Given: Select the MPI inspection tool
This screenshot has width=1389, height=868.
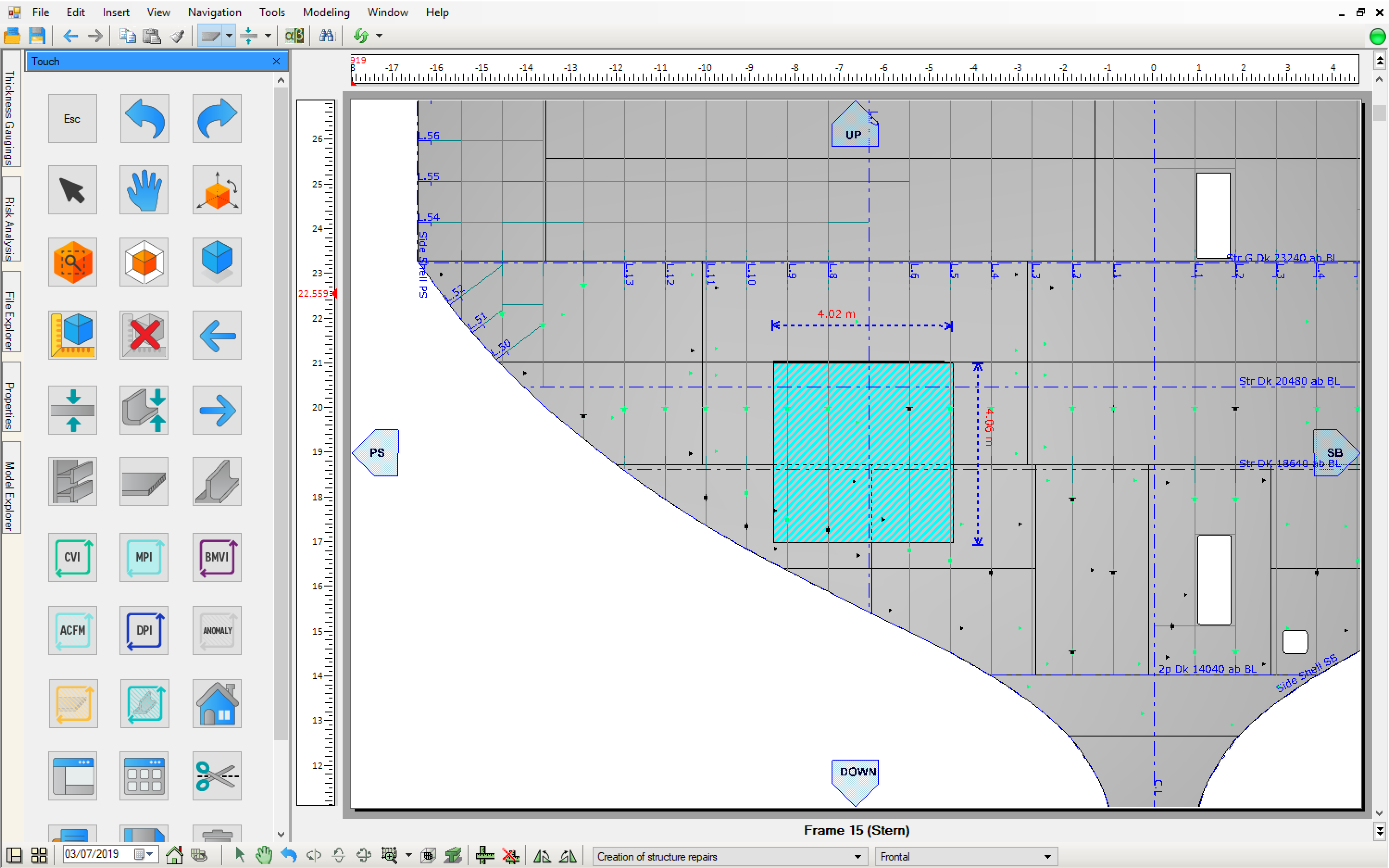Looking at the screenshot, I should (x=144, y=557).
